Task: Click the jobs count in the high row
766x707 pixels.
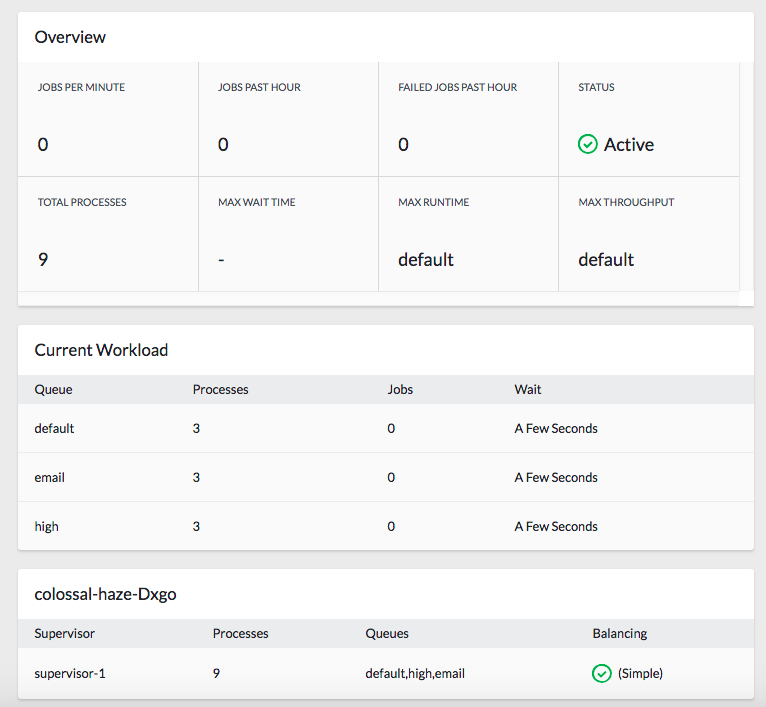Action: click(391, 526)
